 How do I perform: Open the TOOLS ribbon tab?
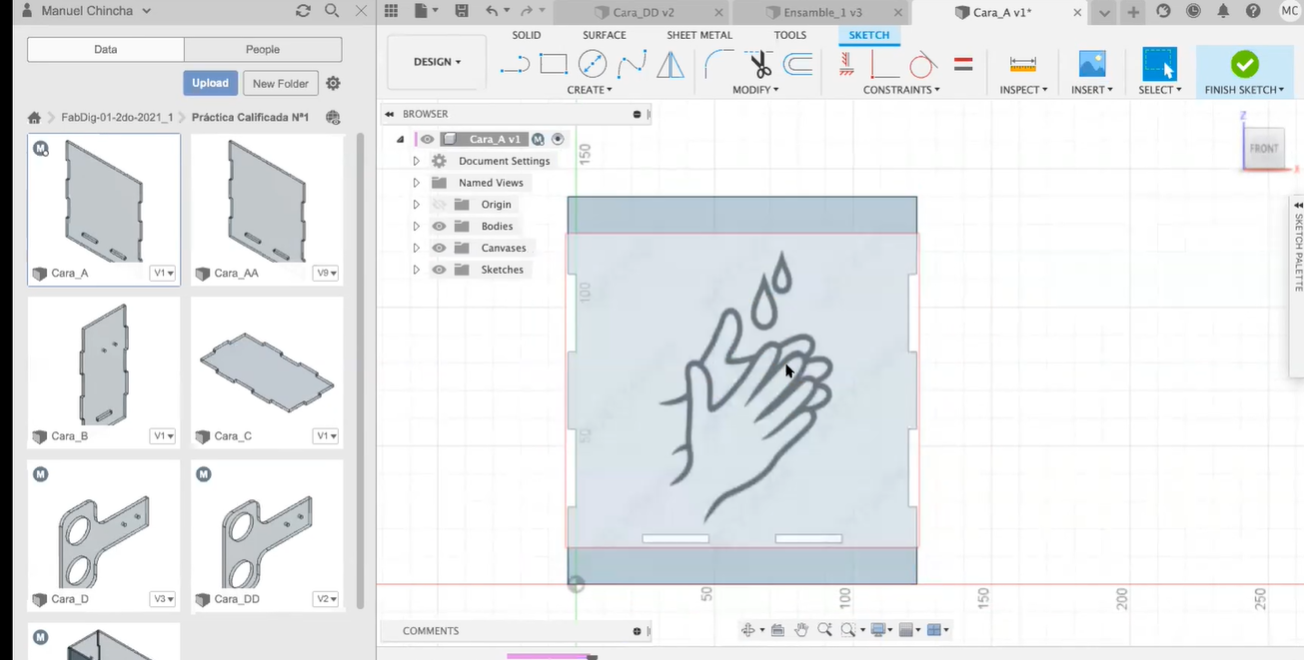click(x=790, y=35)
